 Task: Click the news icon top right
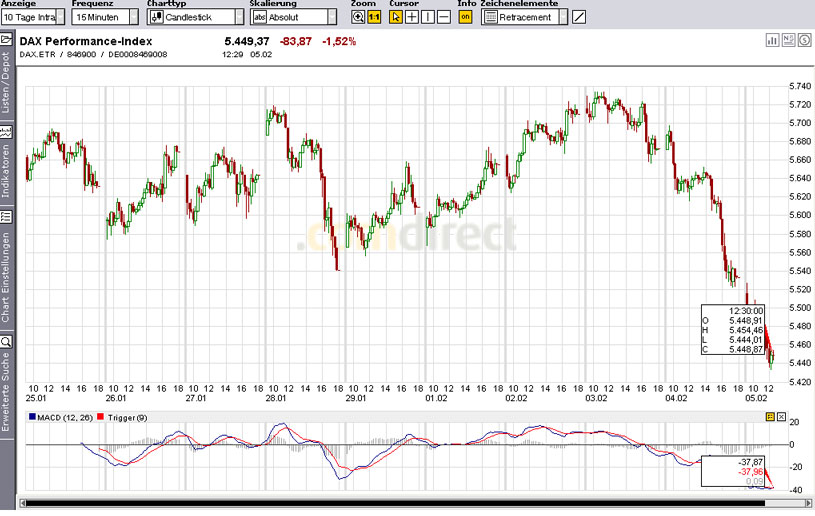point(788,40)
